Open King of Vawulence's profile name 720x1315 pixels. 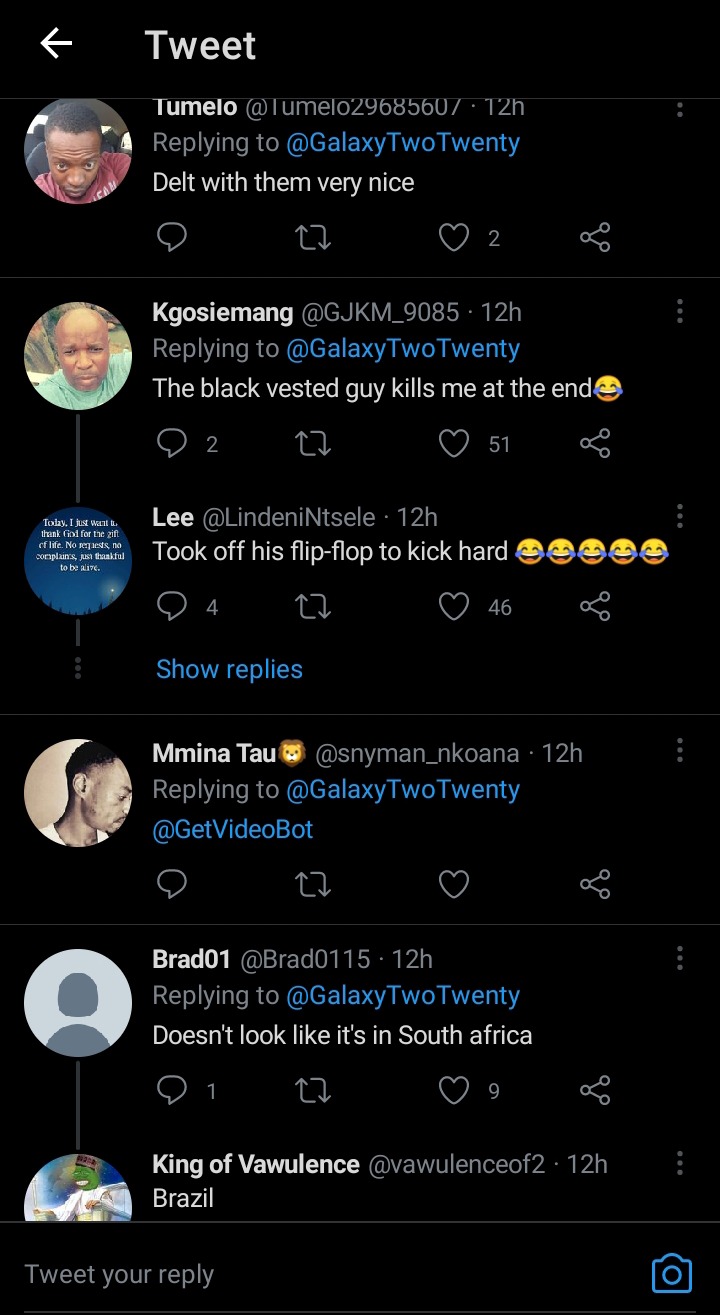tap(255, 1164)
